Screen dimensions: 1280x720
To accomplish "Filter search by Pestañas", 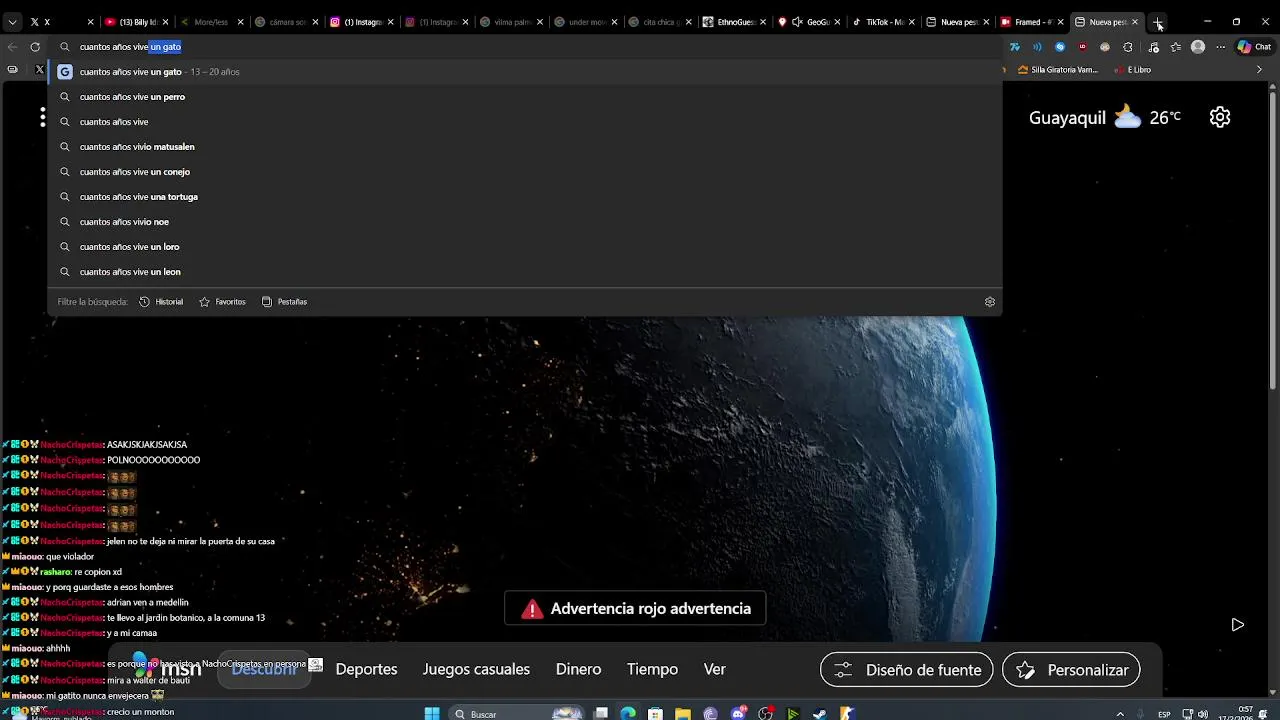I will tap(284, 302).
